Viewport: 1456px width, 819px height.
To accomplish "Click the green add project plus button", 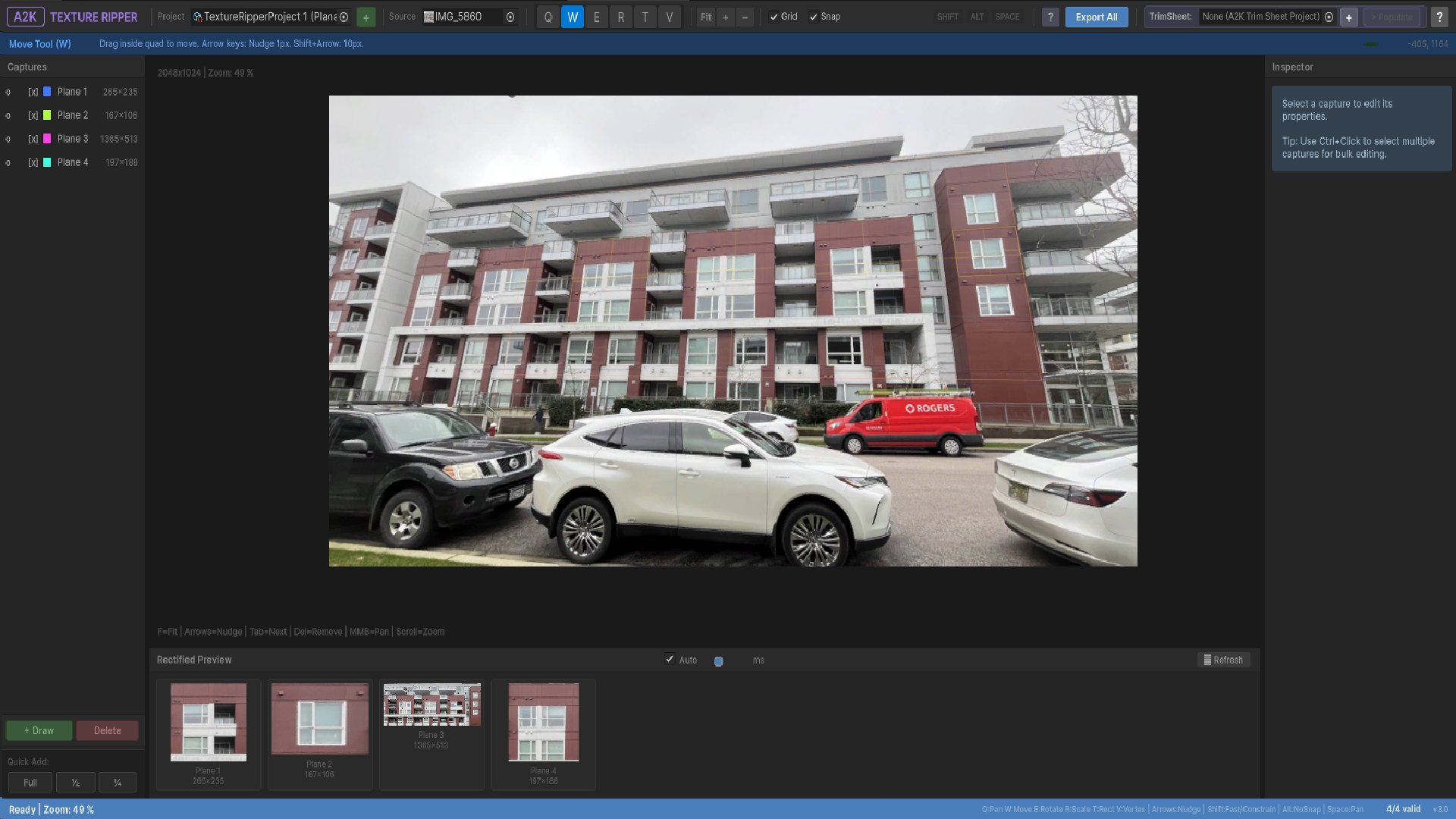I will tap(366, 17).
